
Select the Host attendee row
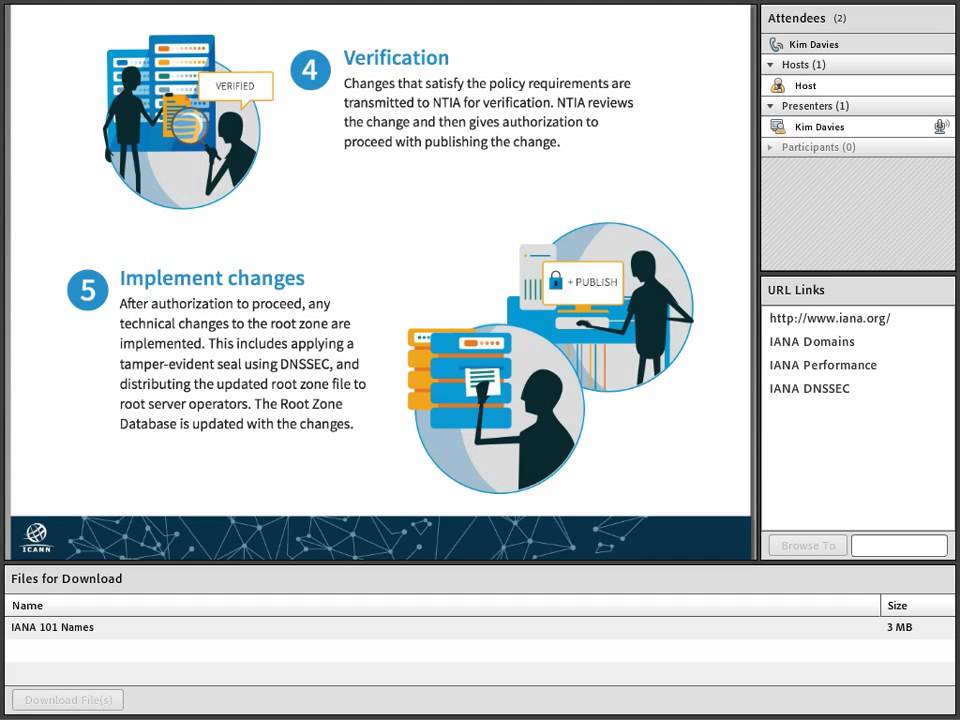[857, 85]
